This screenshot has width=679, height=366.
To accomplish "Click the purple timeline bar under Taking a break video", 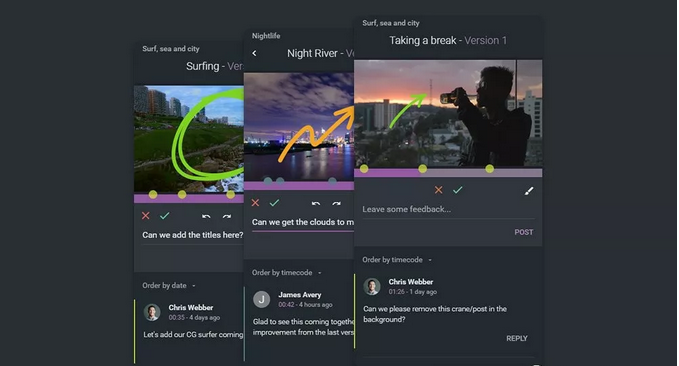I will click(448, 173).
